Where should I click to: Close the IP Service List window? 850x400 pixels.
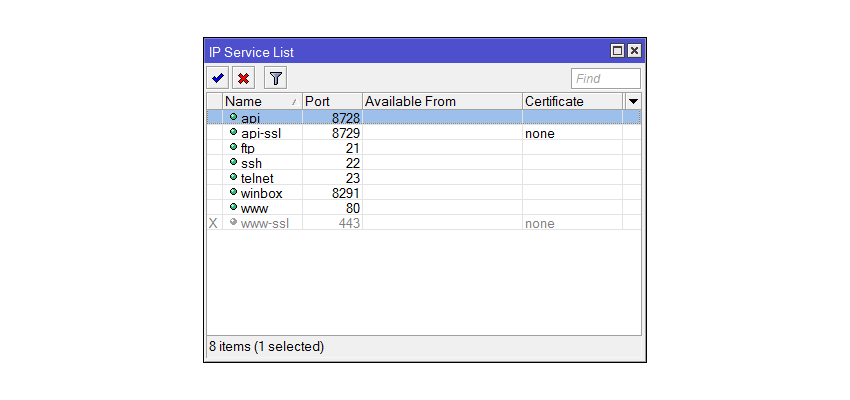[634, 51]
